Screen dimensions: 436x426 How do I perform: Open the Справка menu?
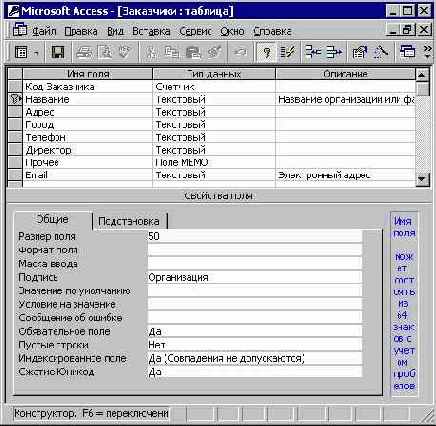click(x=272, y=31)
